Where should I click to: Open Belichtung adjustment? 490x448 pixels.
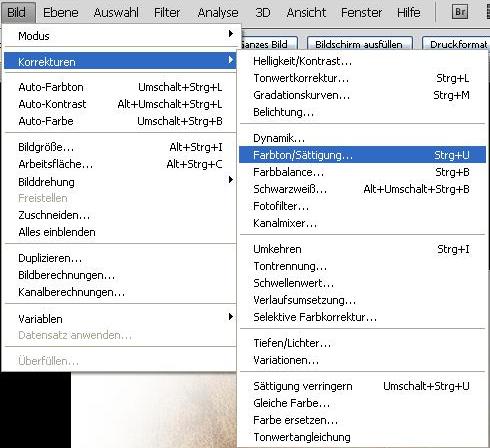tap(362, 112)
